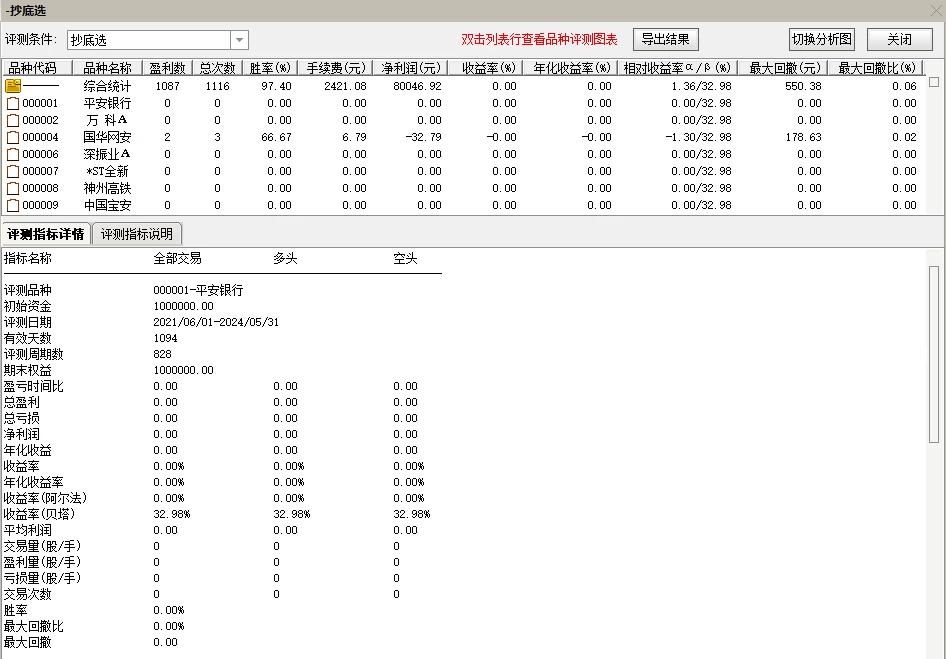Select the 中国宝安 row
The width and height of the screenshot is (946, 659).
click(463, 205)
